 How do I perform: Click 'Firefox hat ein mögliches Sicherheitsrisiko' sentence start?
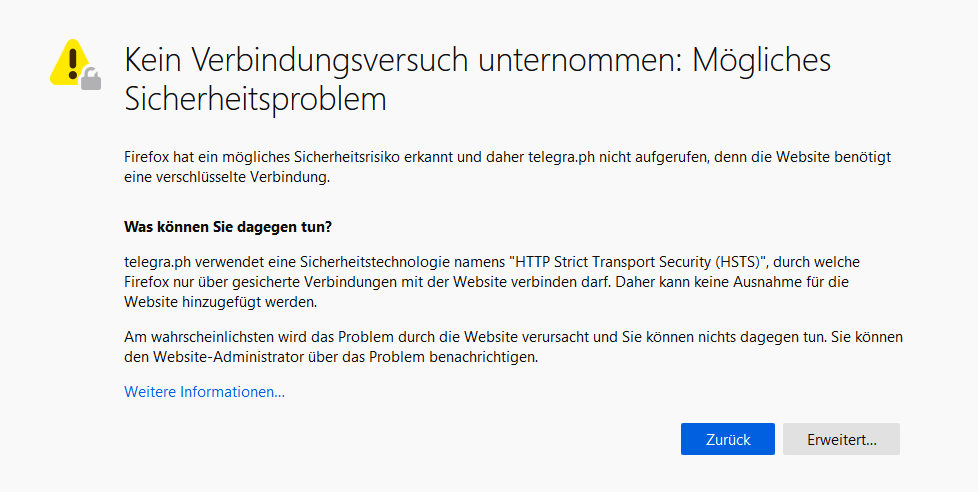click(262, 157)
